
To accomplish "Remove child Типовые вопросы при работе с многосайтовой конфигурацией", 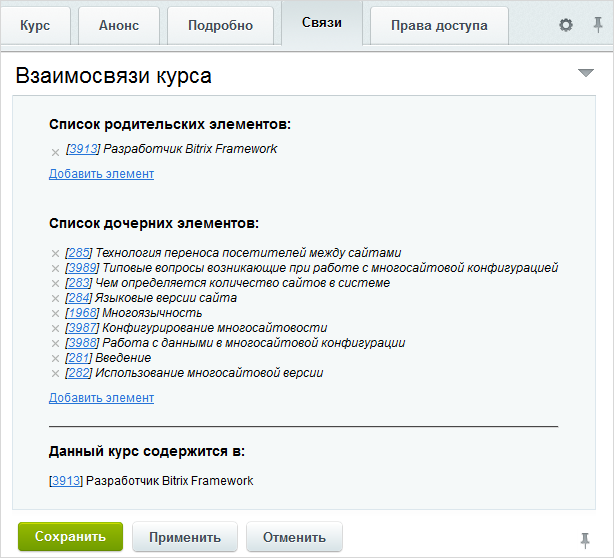I will (55, 269).
